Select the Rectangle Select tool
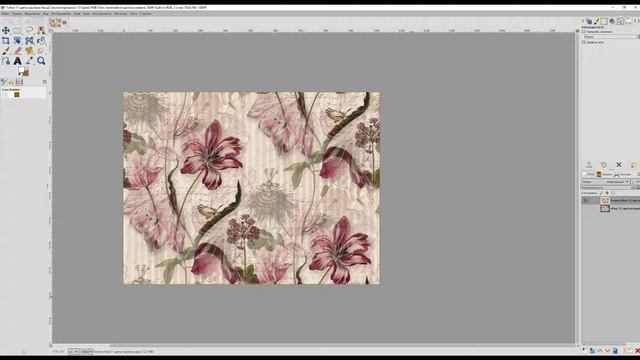The height and width of the screenshot is (360, 640). tap(18, 31)
